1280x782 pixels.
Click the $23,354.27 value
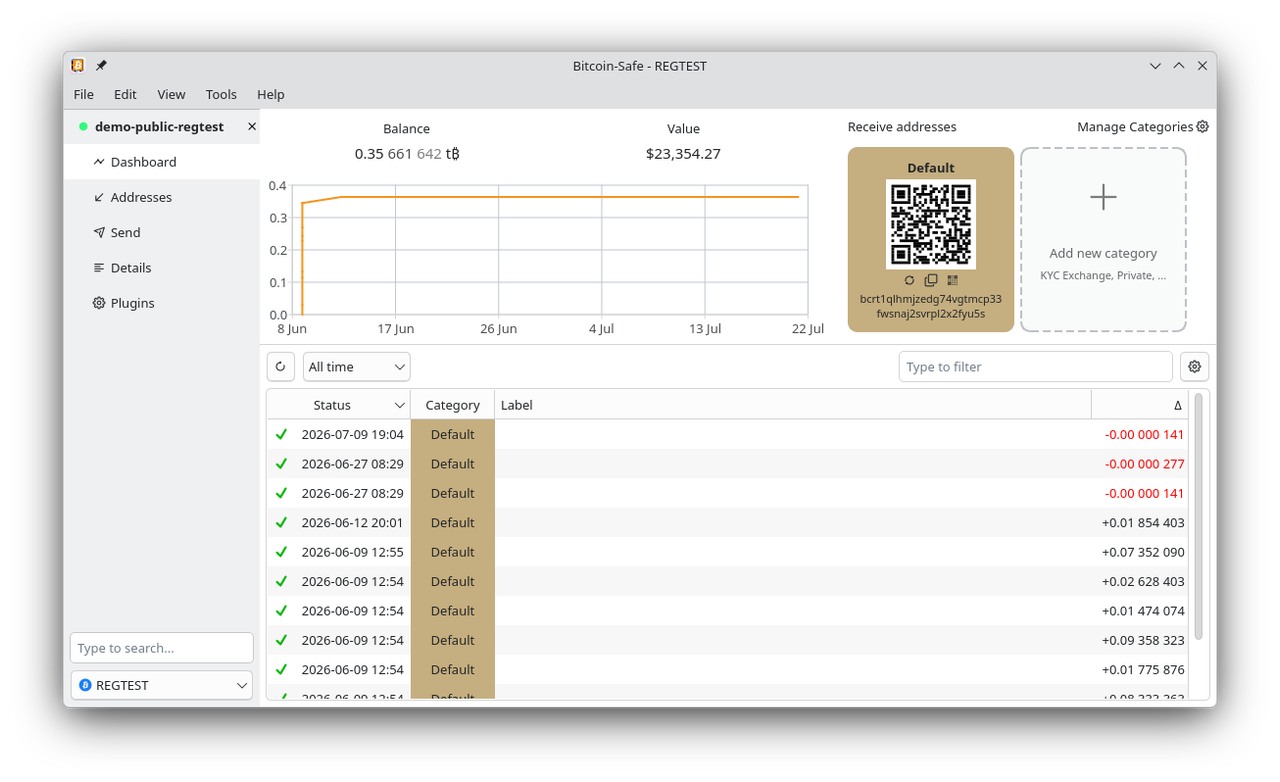point(683,154)
